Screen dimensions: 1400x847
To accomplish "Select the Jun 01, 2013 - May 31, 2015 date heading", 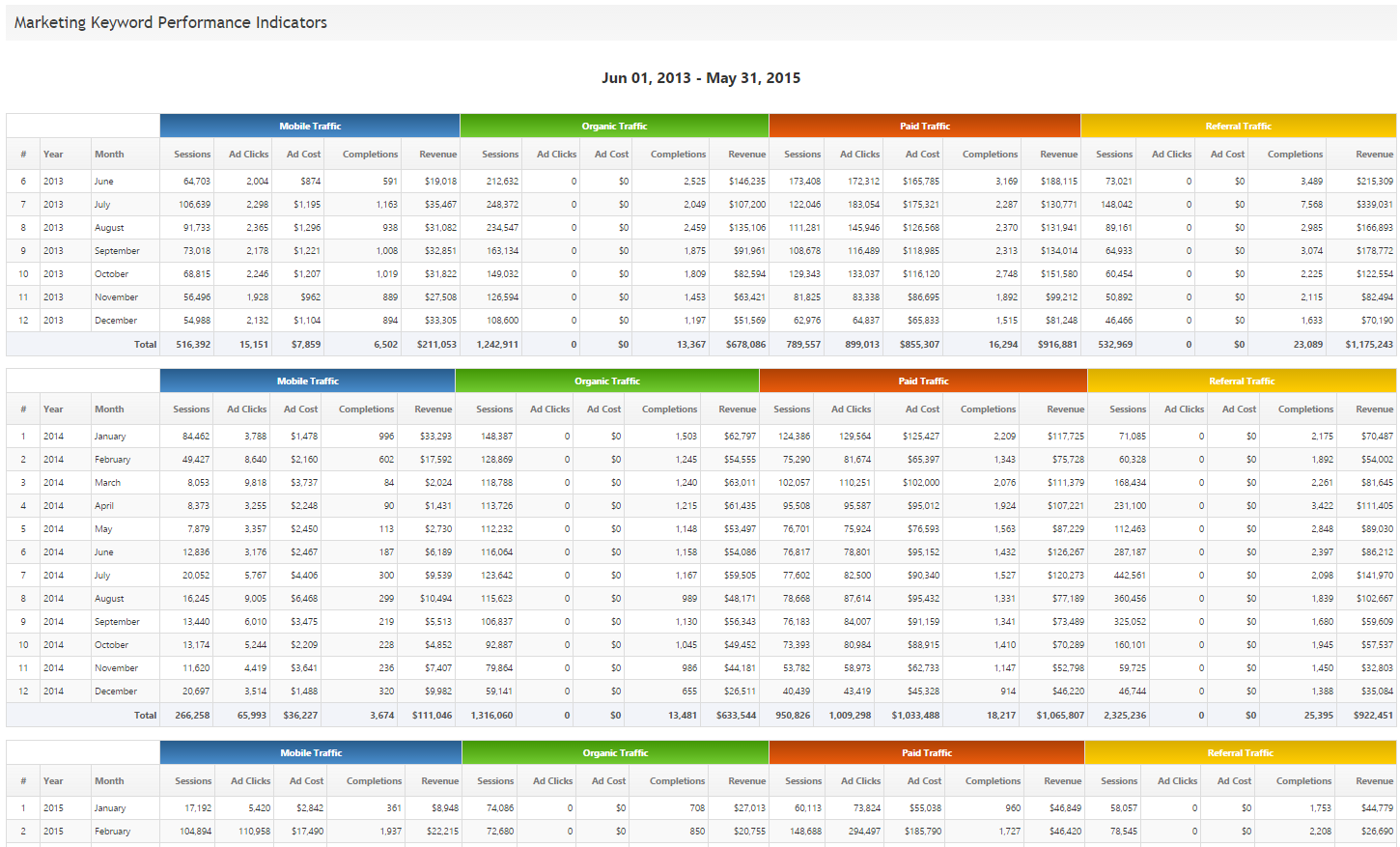I will [700, 78].
